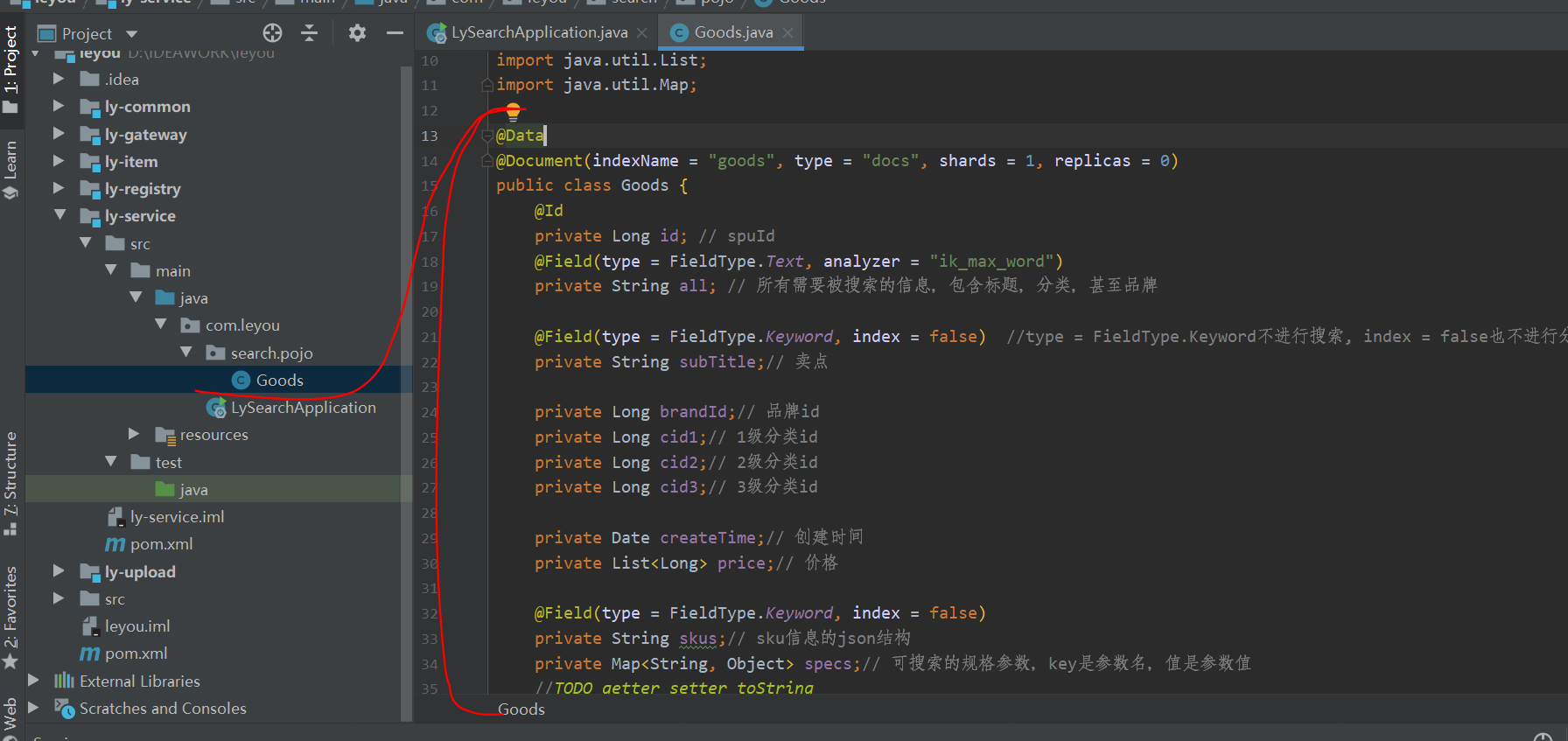Viewport: 1568px width, 741px height.
Task: Click the External Libraries icon
Action: (x=64, y=681)
